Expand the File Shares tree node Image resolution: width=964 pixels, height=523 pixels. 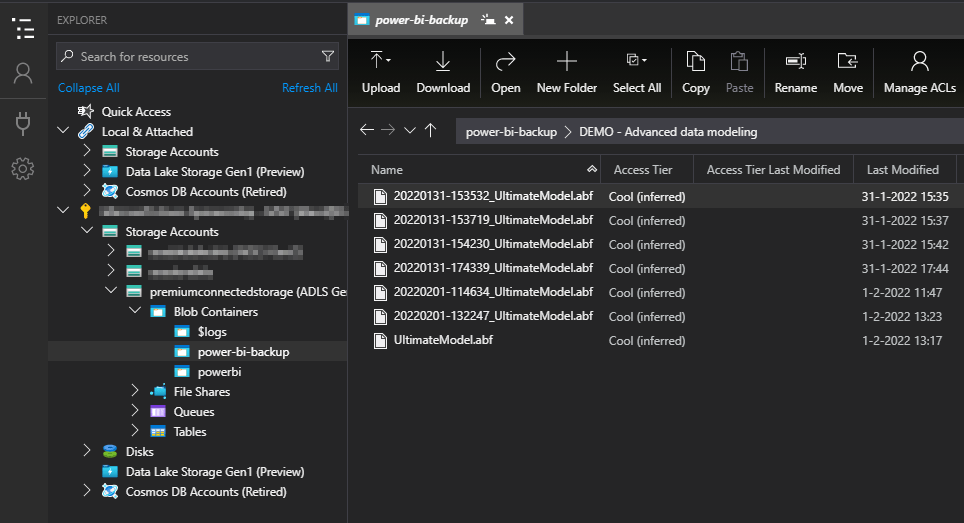[136, 392]
